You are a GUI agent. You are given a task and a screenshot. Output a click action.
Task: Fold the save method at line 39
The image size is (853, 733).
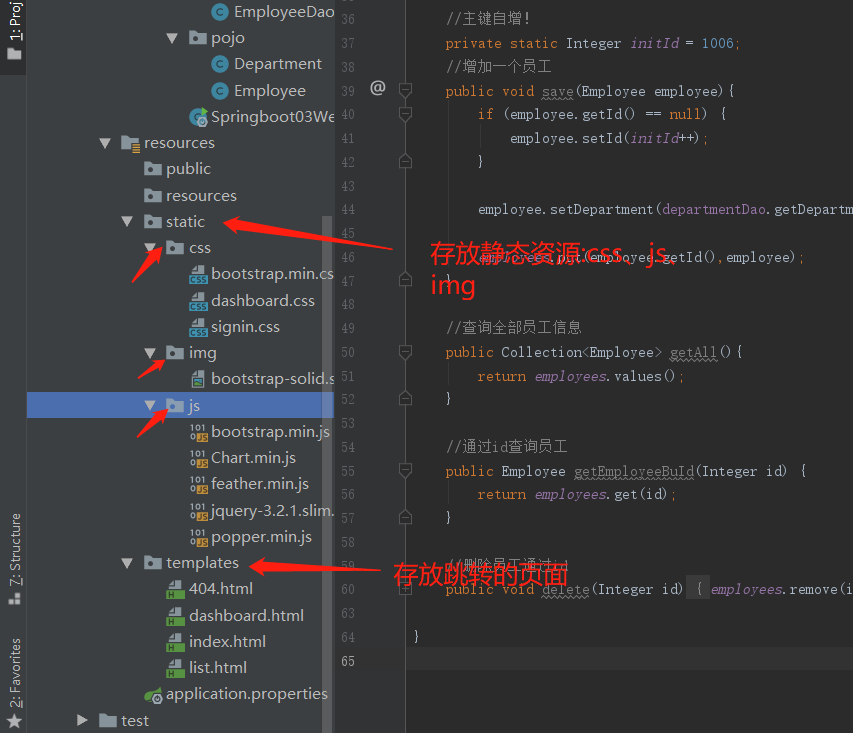tap(405, 90)
